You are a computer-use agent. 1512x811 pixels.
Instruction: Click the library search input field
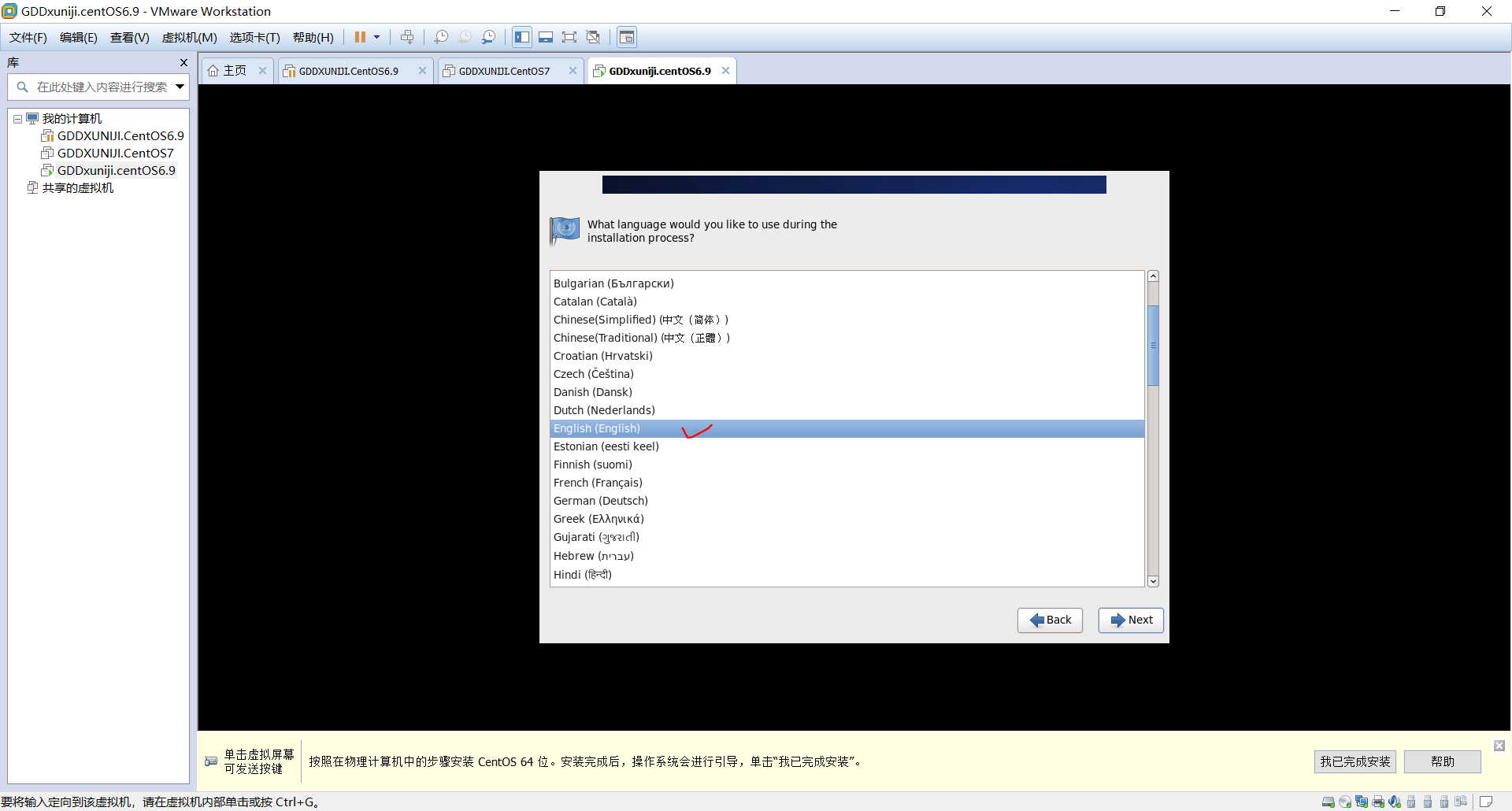(x=101, y=87)
